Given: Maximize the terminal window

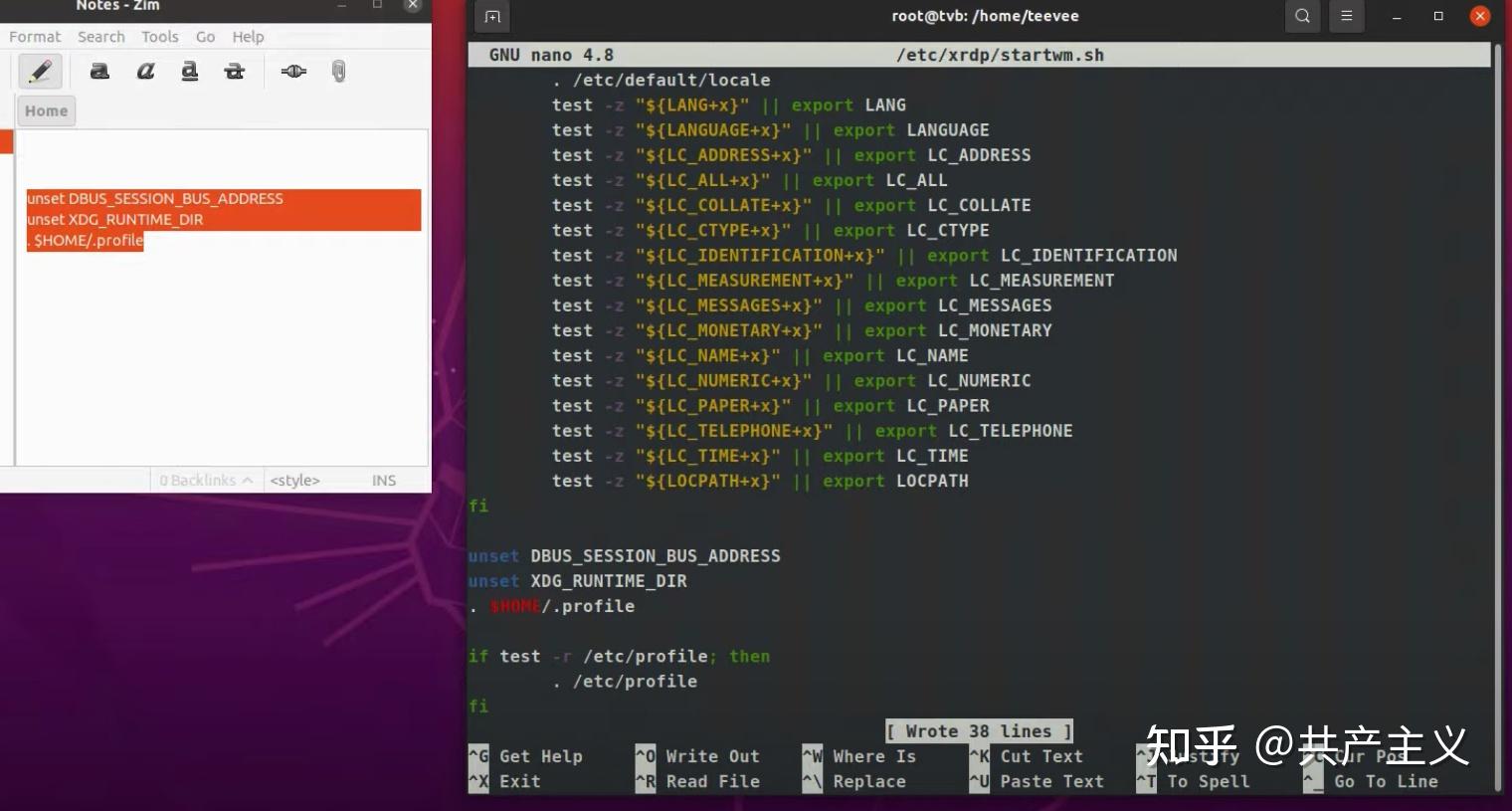Looking at the screenshot, I should pos(1438,16).
